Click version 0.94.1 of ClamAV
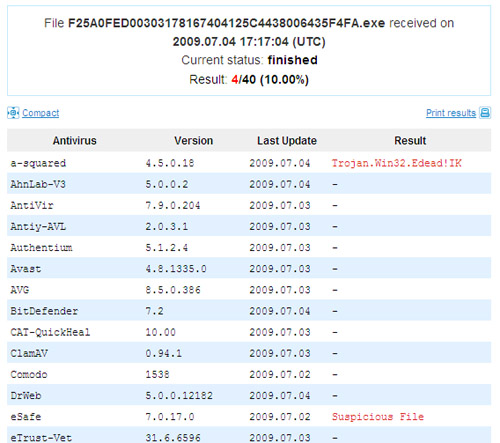This screenshot has height=443, width=500. [164, 353]
